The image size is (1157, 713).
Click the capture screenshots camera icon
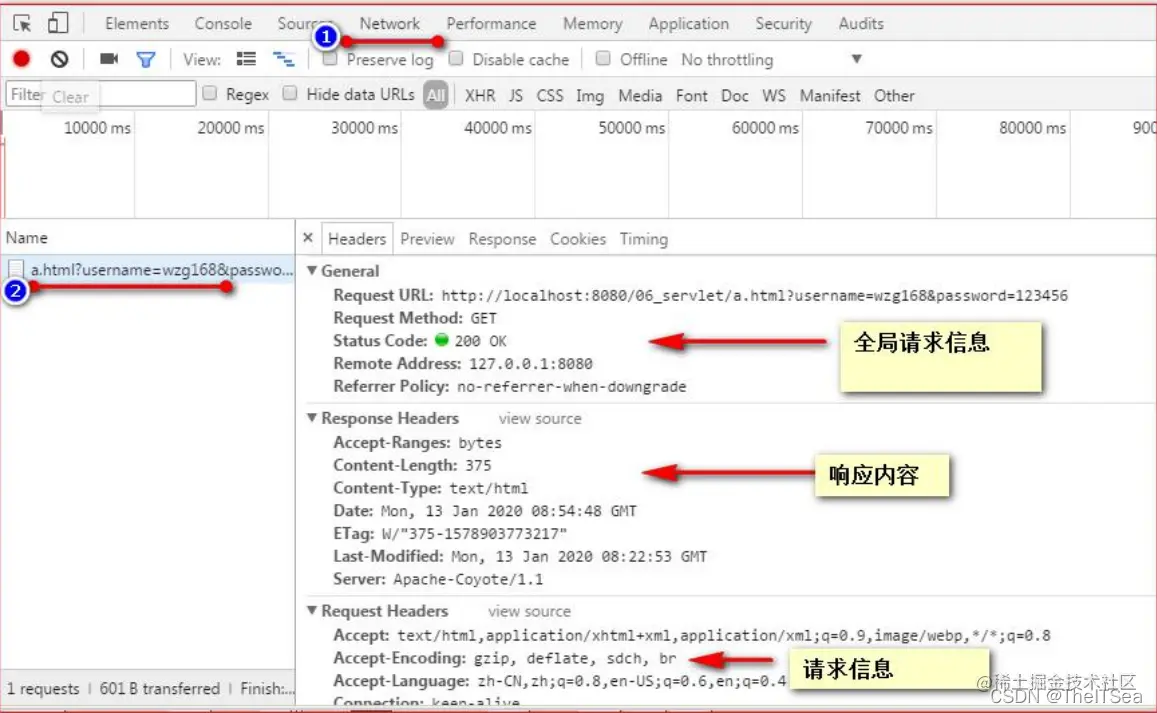tap(109, 59)
